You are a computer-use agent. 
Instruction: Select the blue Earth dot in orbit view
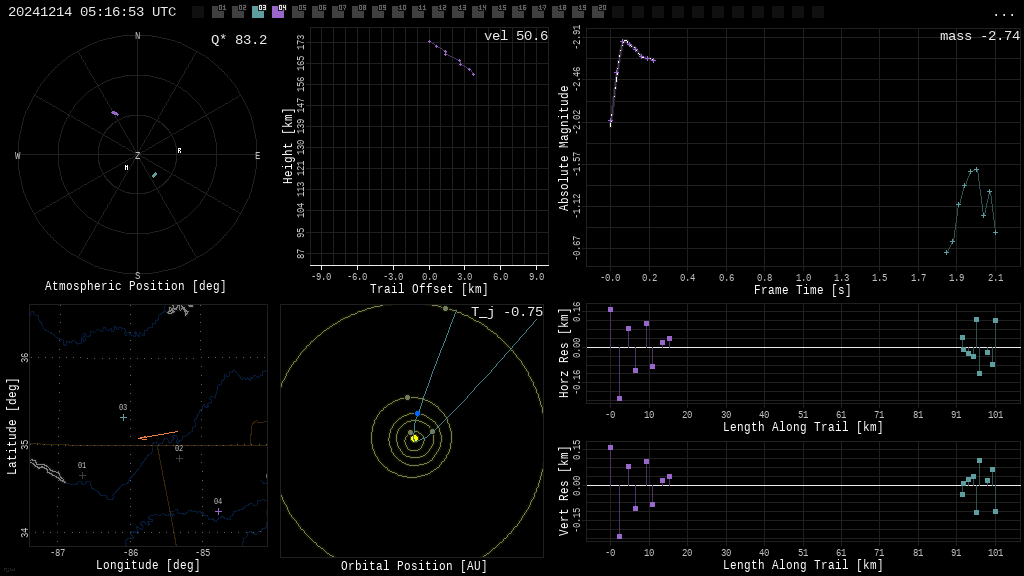(418, 413)
